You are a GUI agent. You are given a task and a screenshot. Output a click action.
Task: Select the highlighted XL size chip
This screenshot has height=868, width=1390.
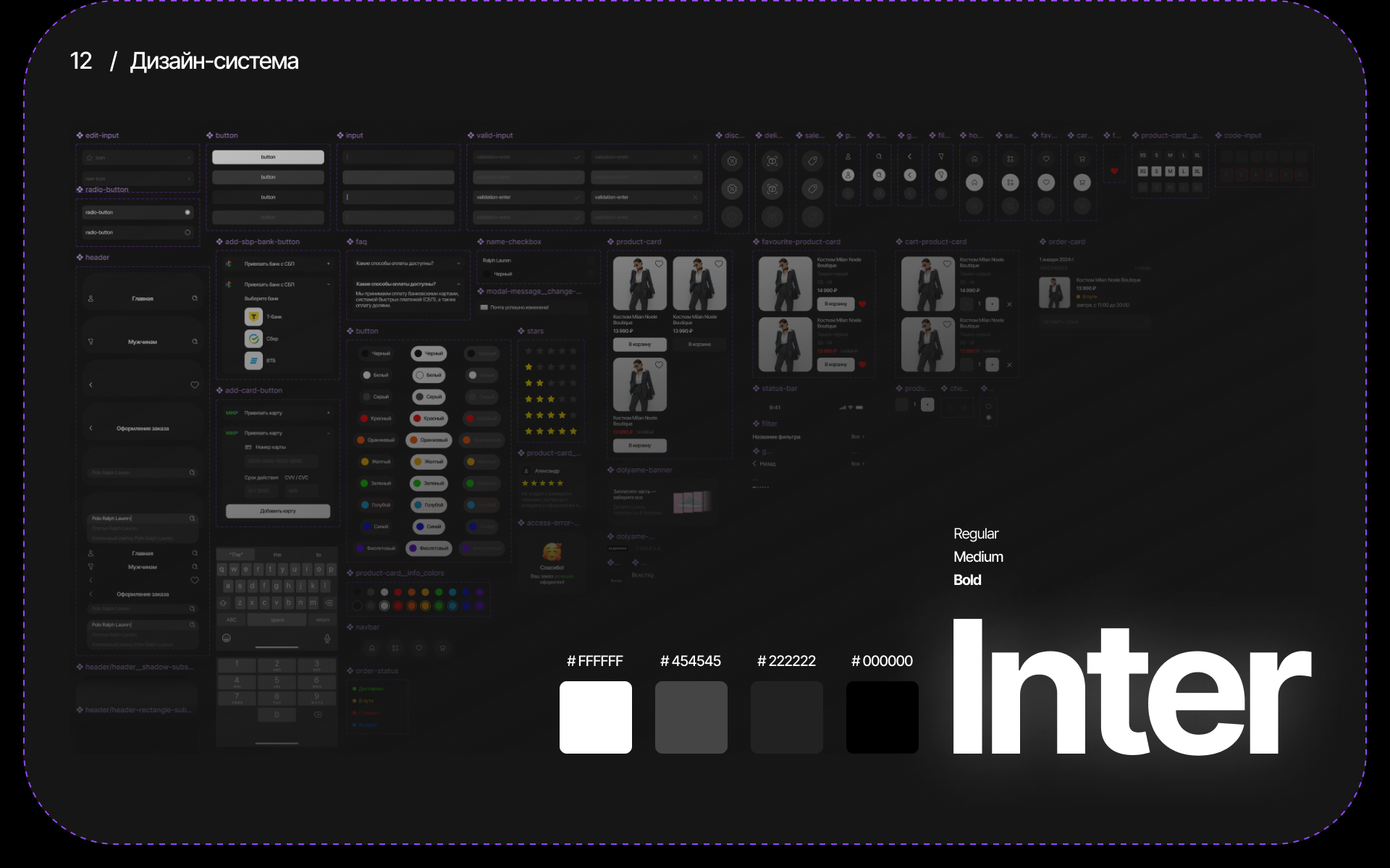(x=1197, y=172)
